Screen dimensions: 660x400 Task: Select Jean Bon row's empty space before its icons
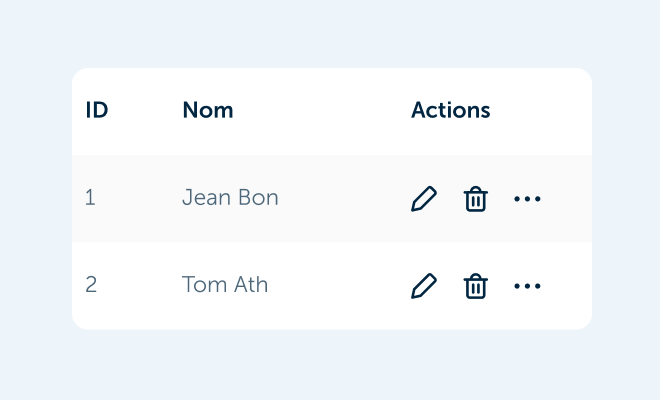pos(343,198)
